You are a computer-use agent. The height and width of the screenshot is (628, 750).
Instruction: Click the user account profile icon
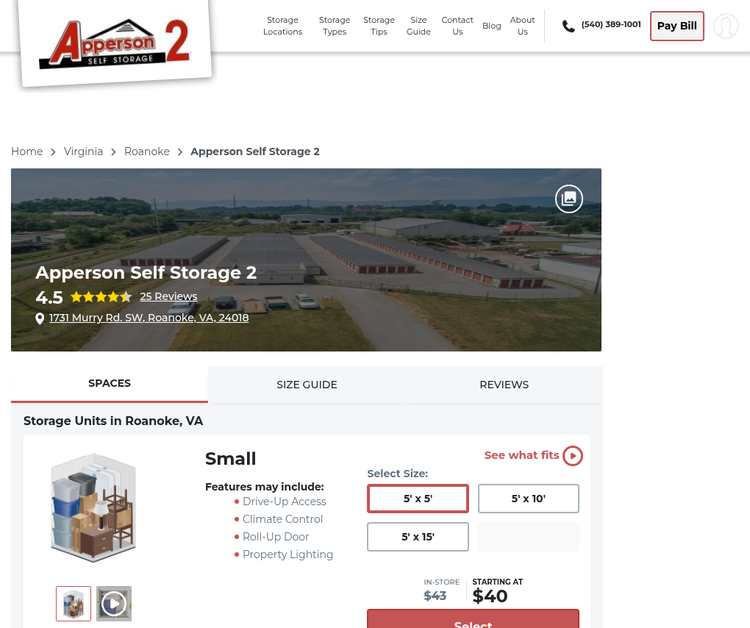coord(726,26)
